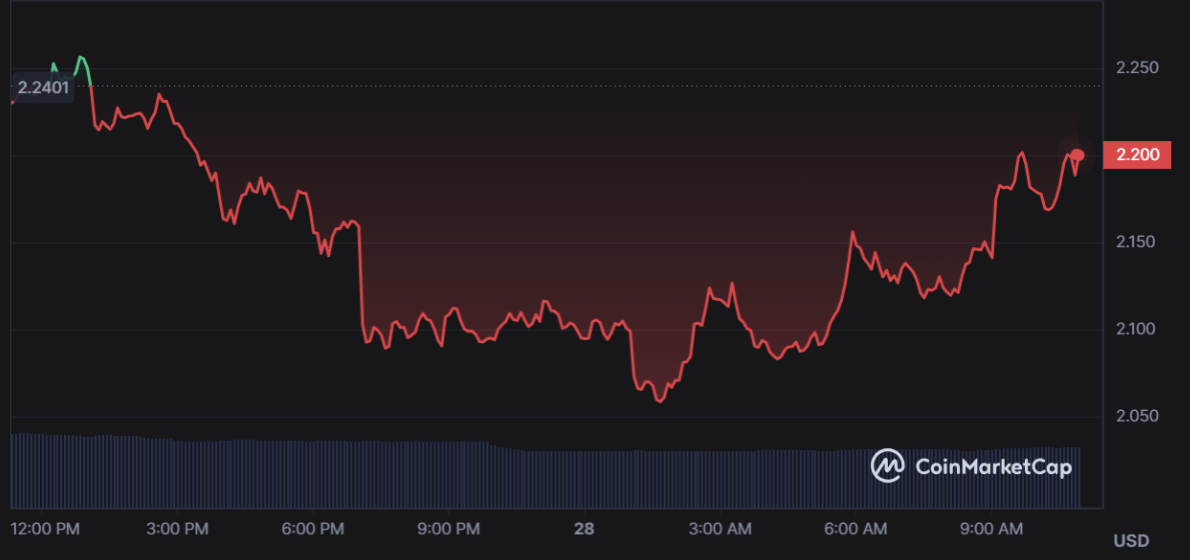Click the 2.250 price axis label
This screenshot has height=560, width=1190.
(x=1138, y=68)
